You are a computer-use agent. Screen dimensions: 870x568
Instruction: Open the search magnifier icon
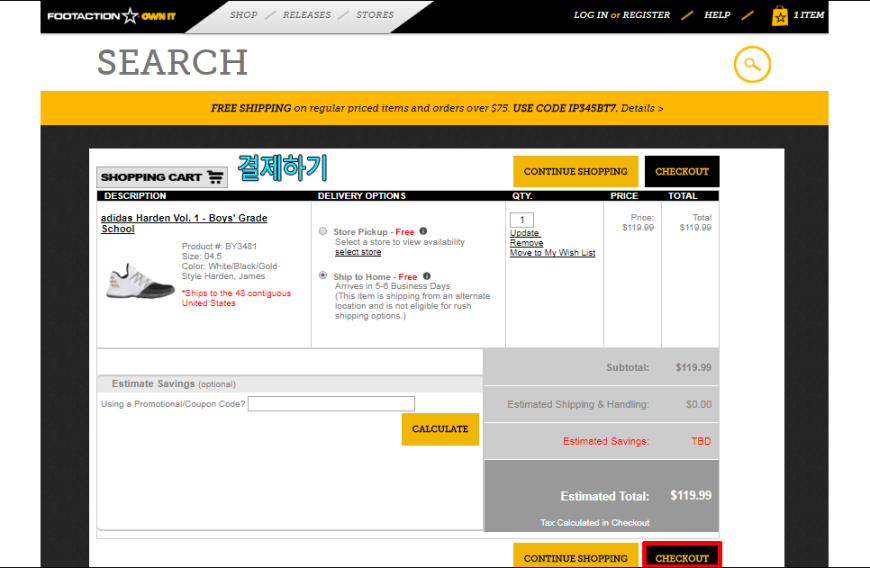pyautogui.click(x=752, y=64)
